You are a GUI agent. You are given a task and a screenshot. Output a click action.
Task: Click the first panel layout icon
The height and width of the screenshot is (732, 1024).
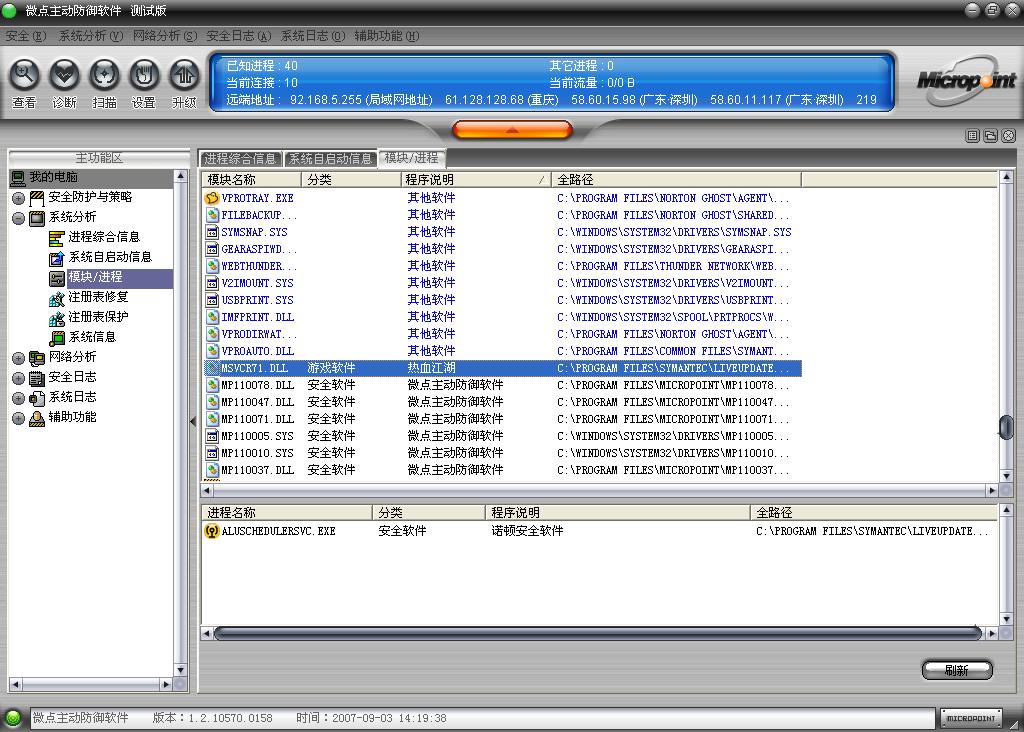pyautogui.click(x=972, y=136)
